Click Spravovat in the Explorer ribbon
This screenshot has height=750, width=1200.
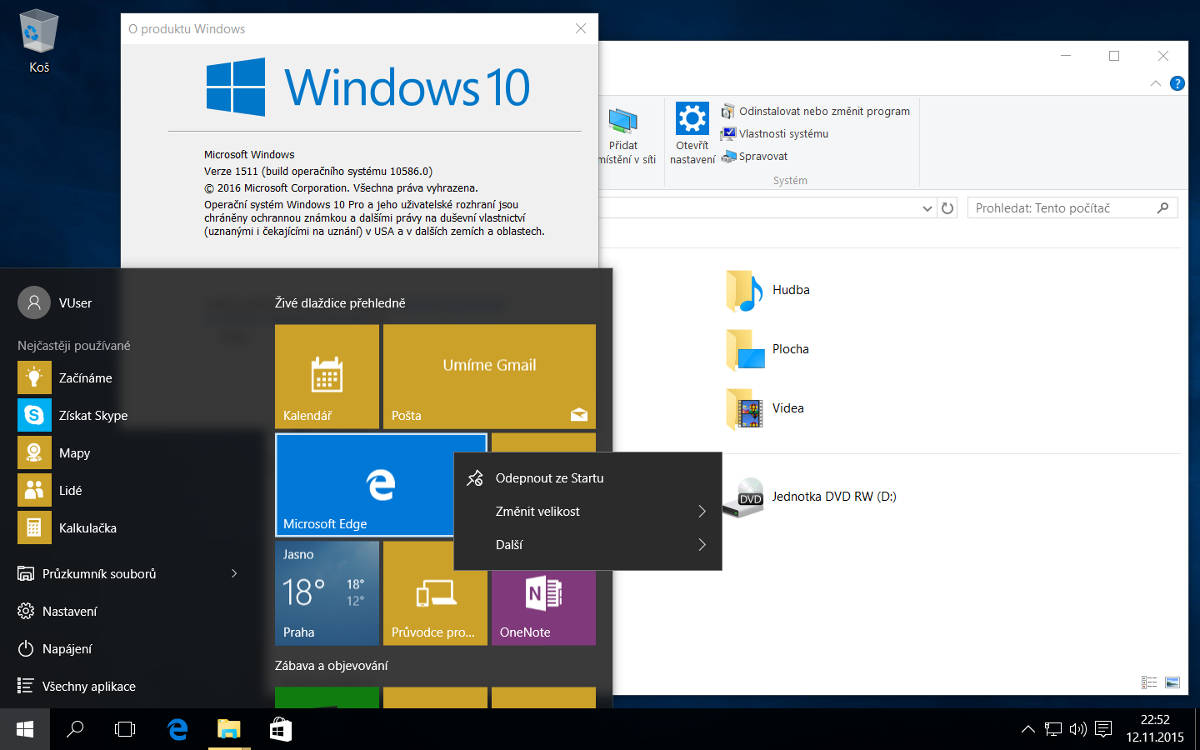tap(755, 156)
